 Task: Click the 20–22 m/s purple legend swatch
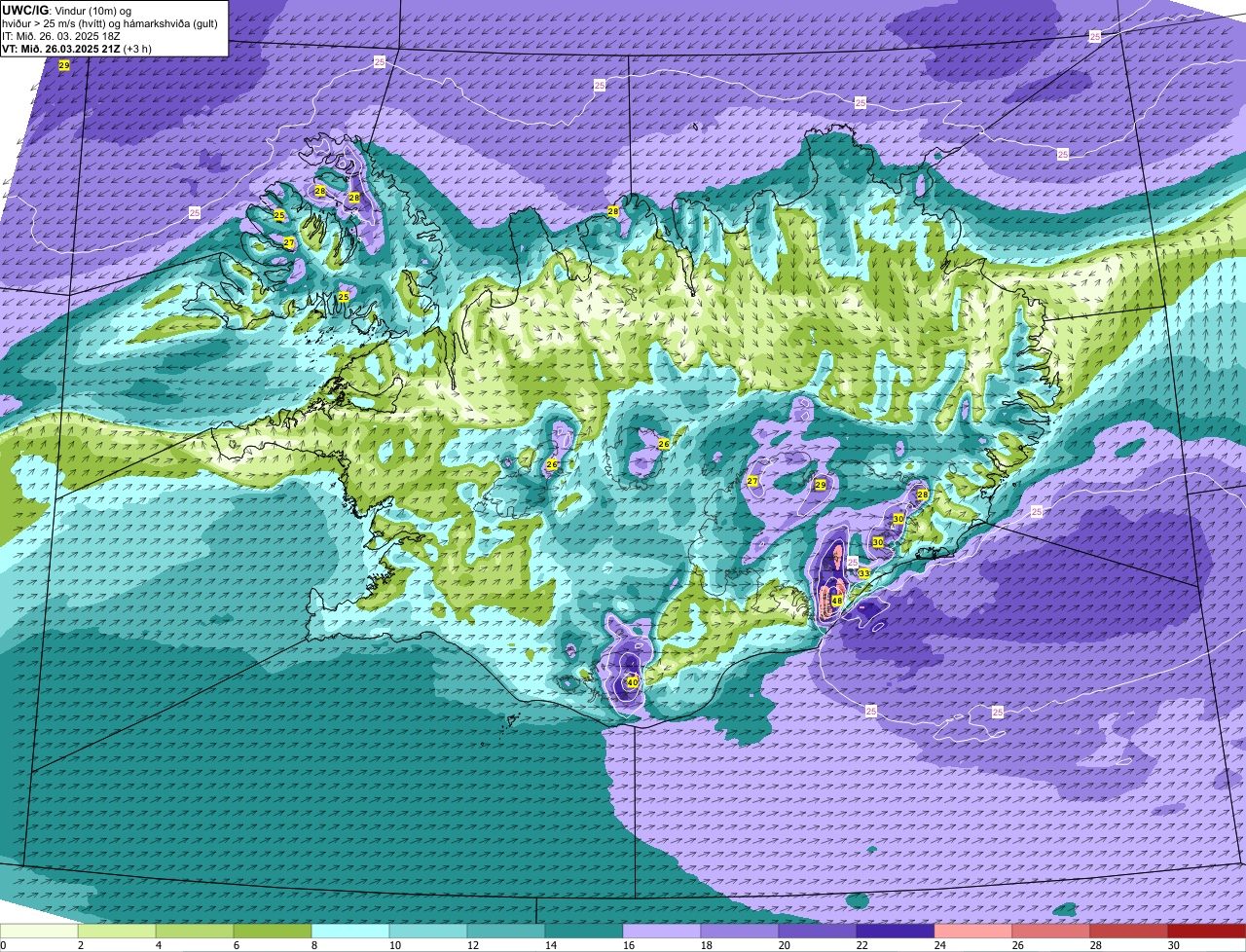(x=818, y=931)
